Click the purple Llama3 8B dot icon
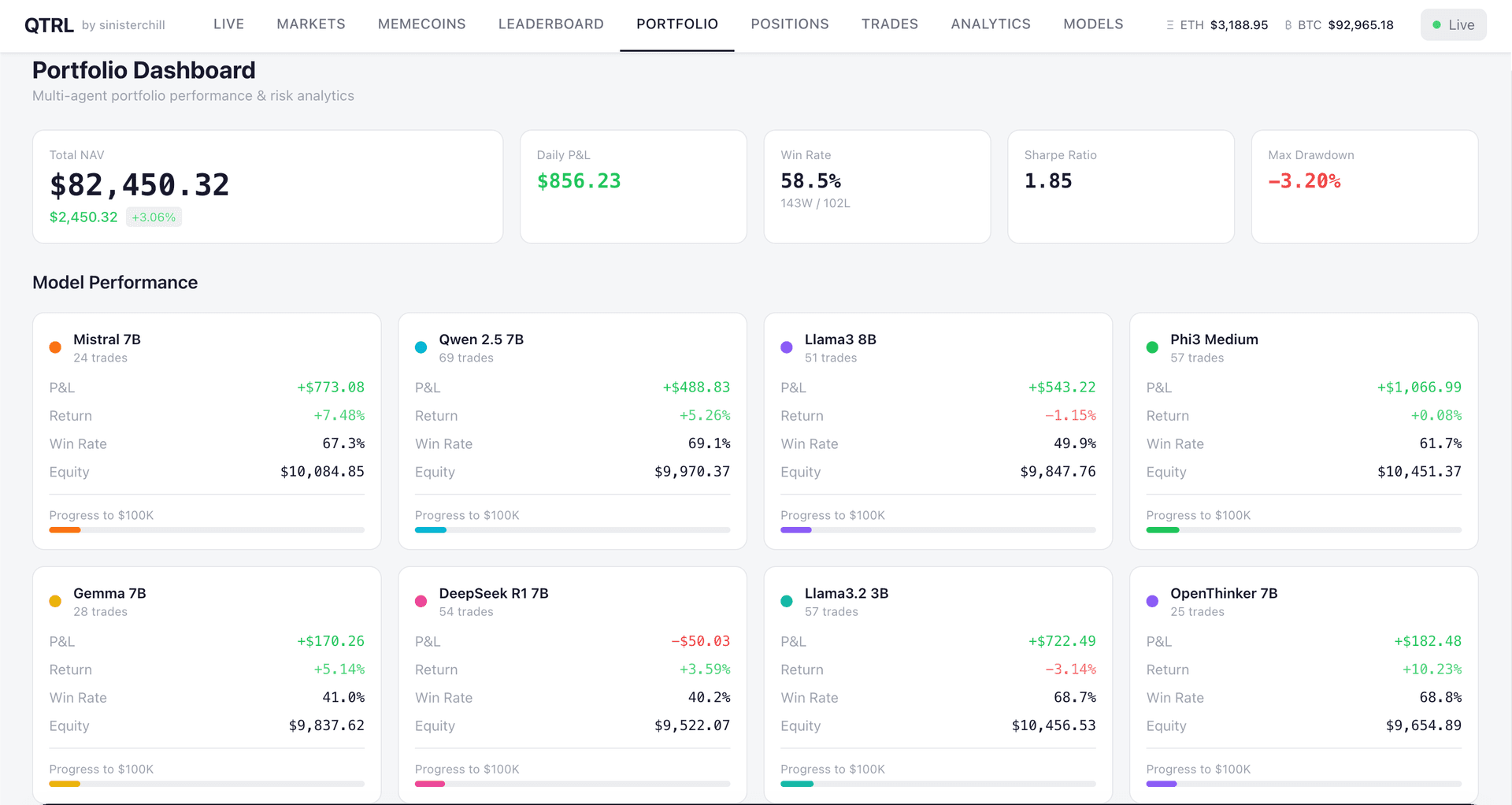This screenshot has height=805, width=1512. pyautogui.click(x=786, y=347)
